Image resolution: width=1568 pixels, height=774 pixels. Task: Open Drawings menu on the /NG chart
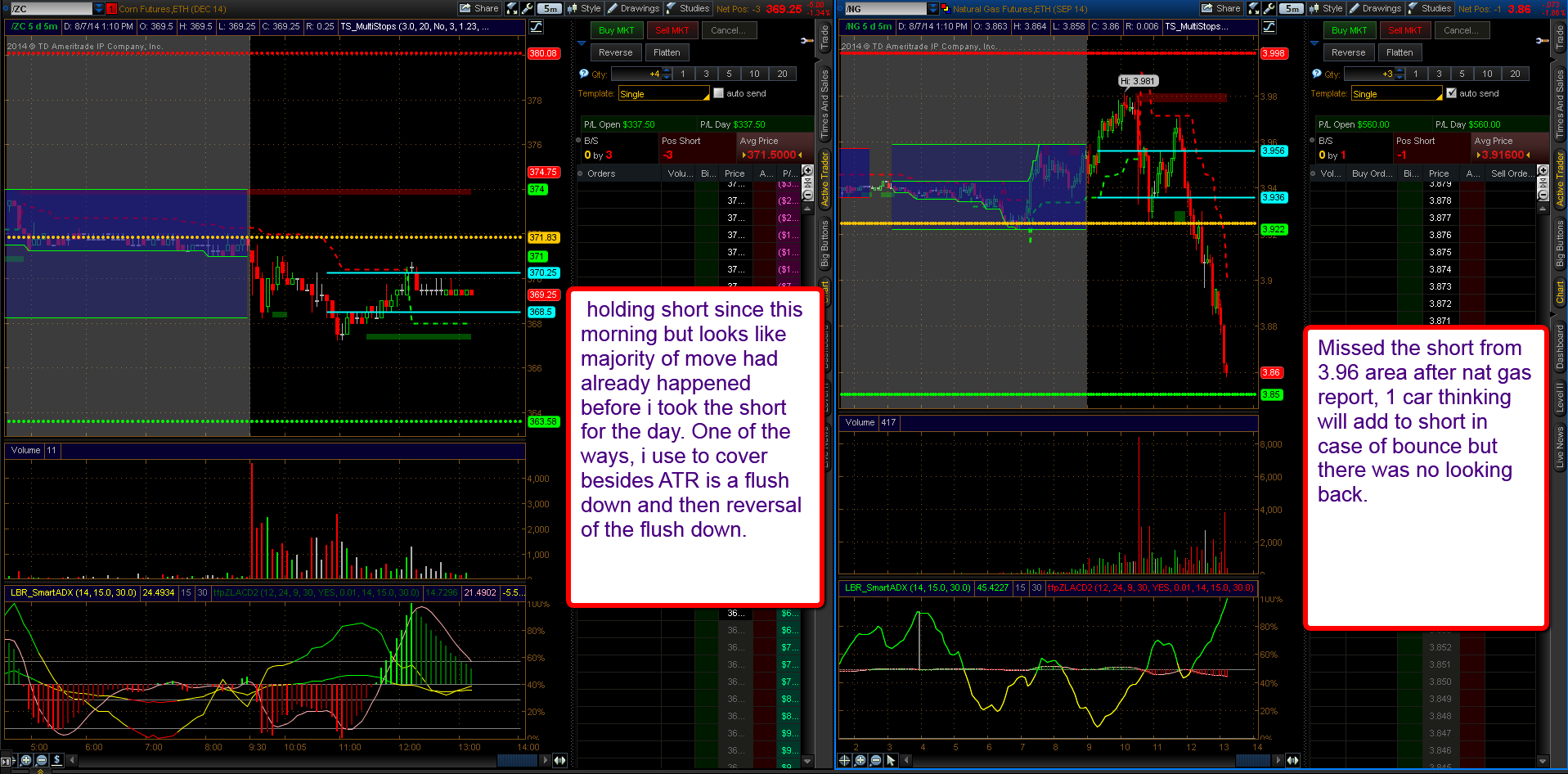[1375, 8]
